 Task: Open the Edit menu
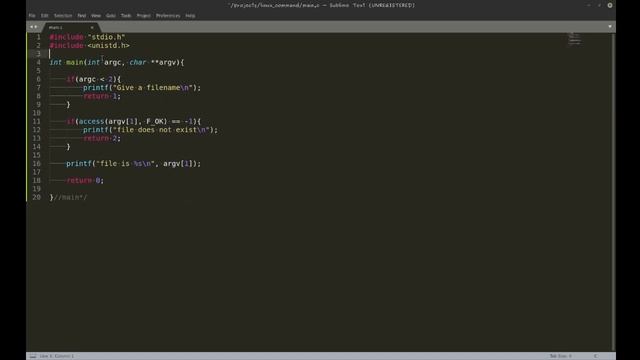click(x=44, y=16)
